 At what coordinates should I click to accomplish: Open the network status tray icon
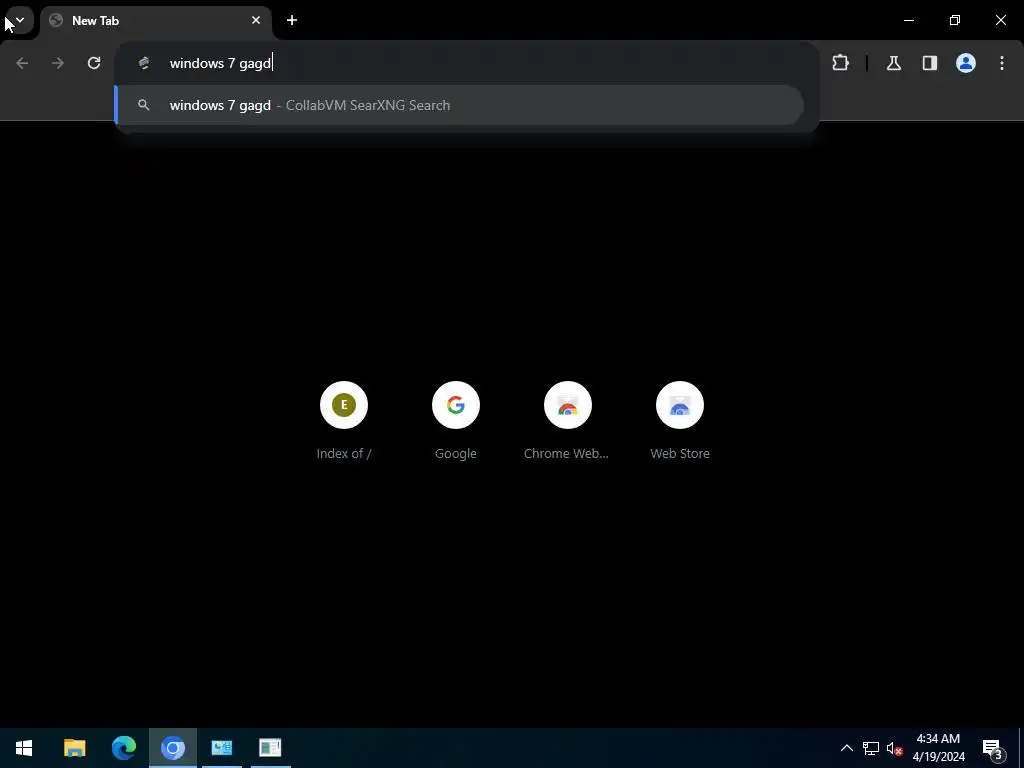(871, 748)
